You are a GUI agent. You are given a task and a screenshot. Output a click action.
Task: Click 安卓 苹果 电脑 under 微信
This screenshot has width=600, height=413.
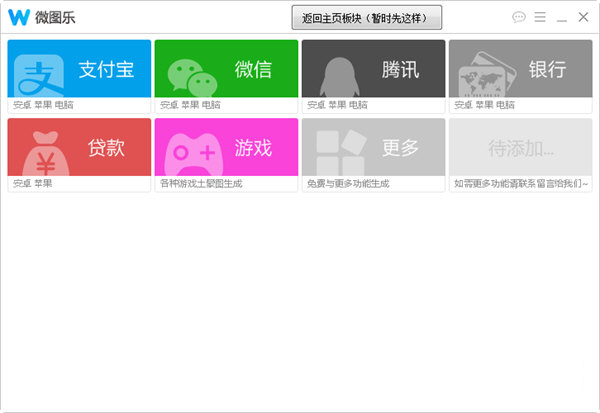point(190,105)
